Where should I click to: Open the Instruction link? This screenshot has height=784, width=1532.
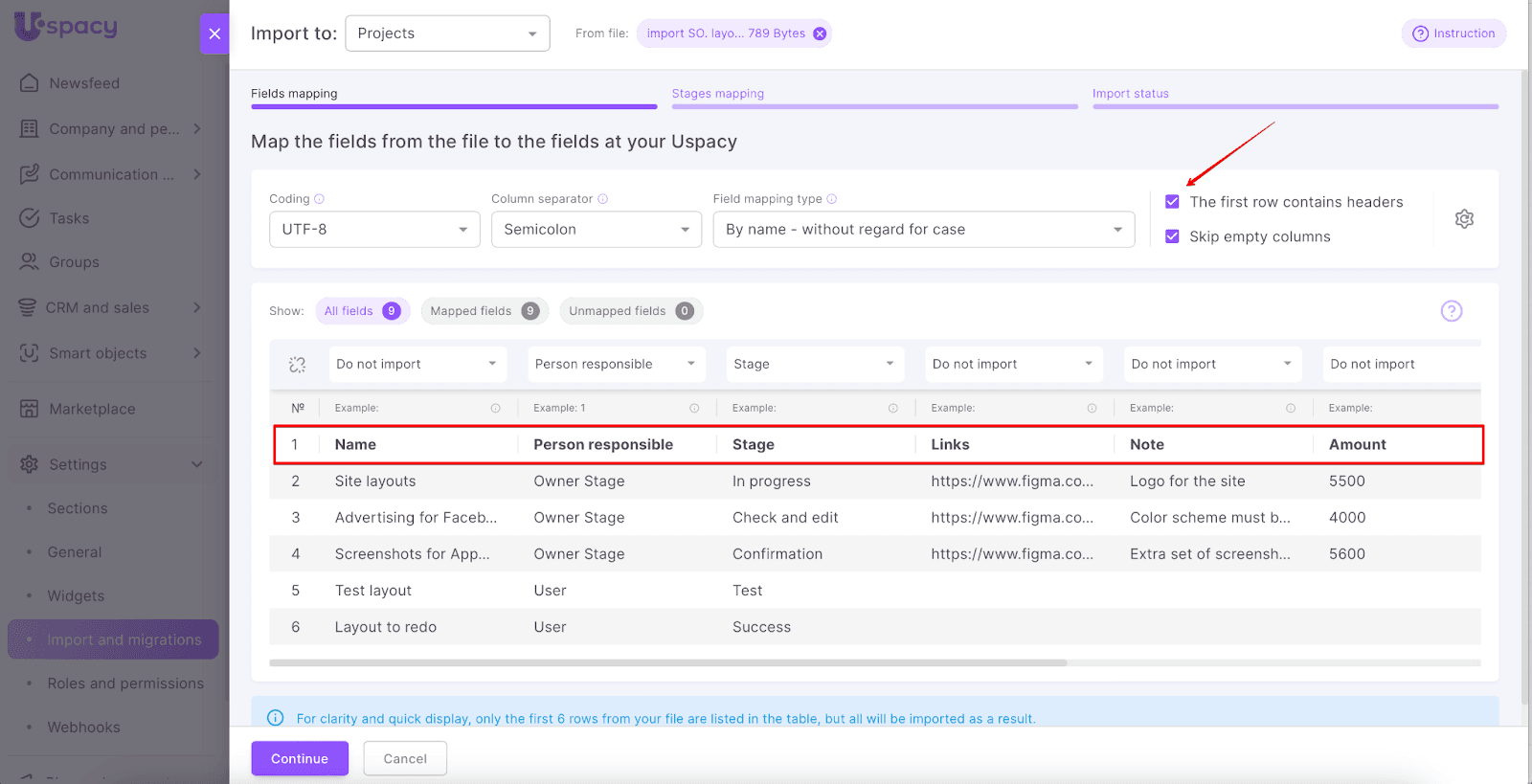pyautogui.click(x=1453, y=34)
